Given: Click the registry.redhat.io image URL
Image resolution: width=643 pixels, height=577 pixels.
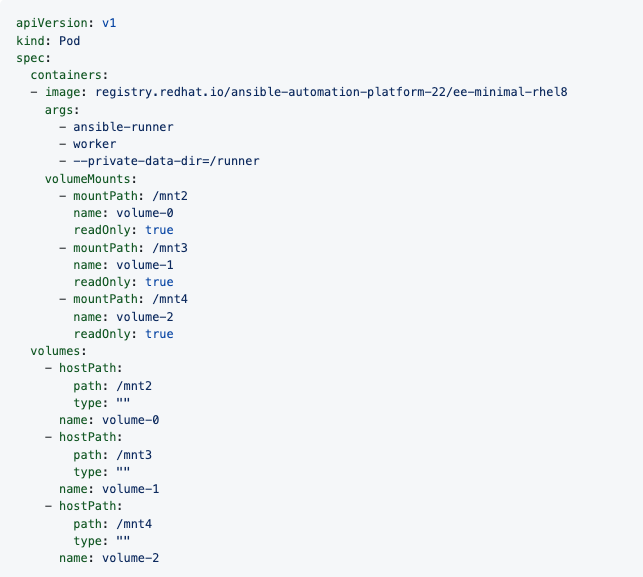Looking at the screenshot, I should pos(340,92).
